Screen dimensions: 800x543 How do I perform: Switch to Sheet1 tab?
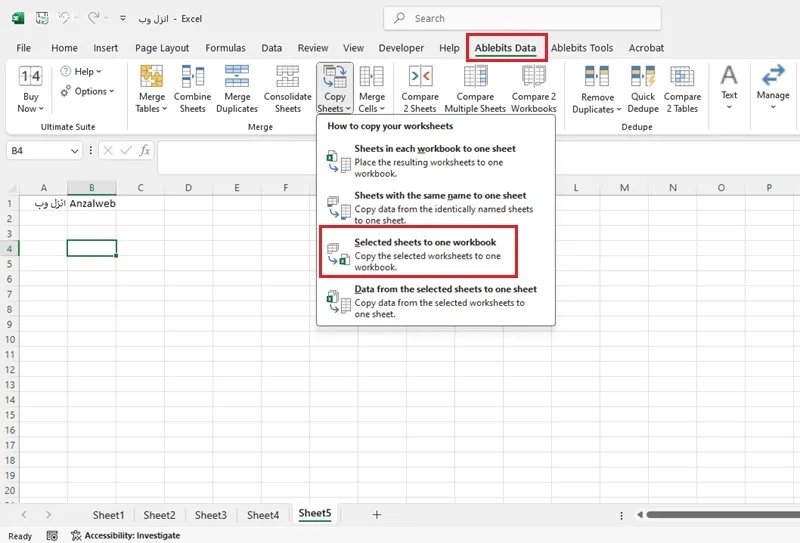pyautogui.click(x=108, y=515)
